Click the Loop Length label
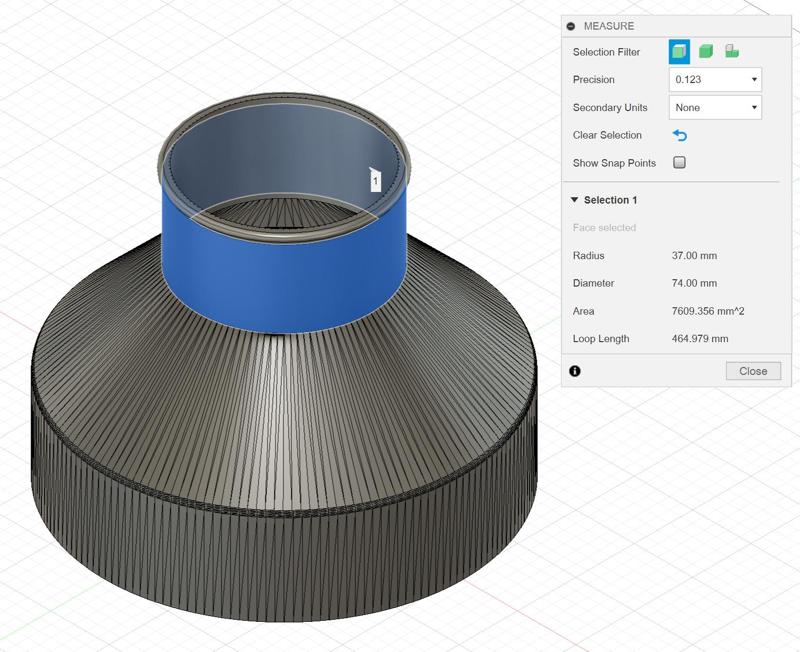Viewport: 800px width, 652px height. click(601, 339)
